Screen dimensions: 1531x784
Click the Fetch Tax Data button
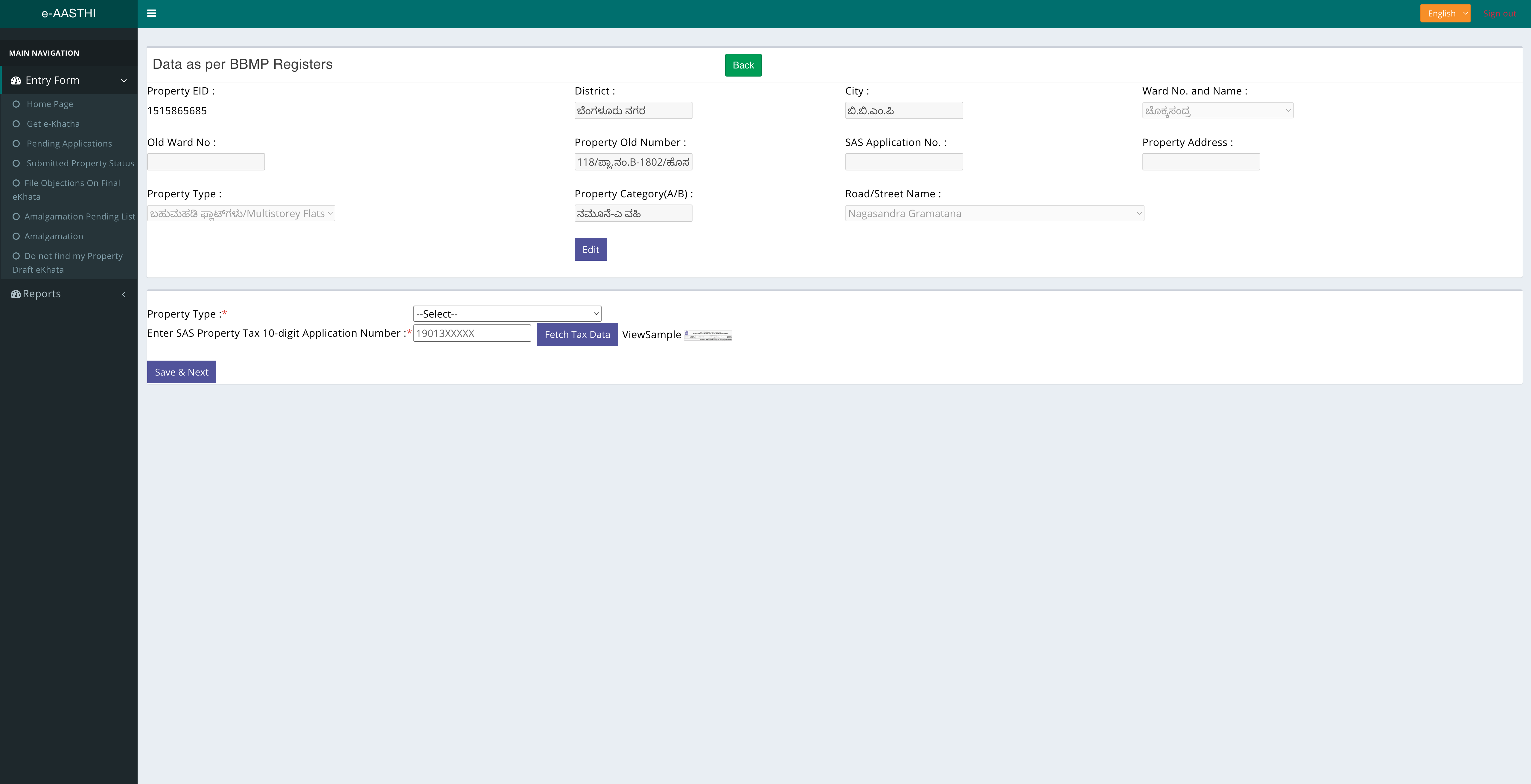577,334
